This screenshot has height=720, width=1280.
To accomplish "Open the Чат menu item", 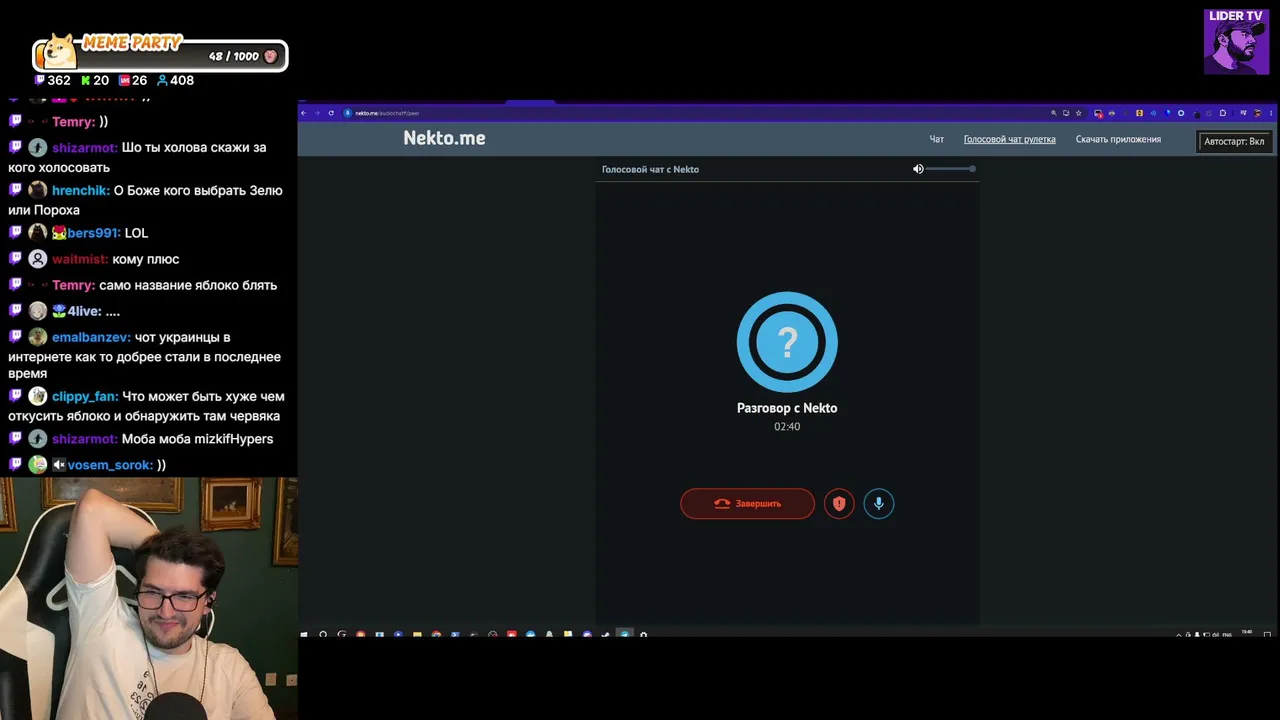I will pos(937,140).
